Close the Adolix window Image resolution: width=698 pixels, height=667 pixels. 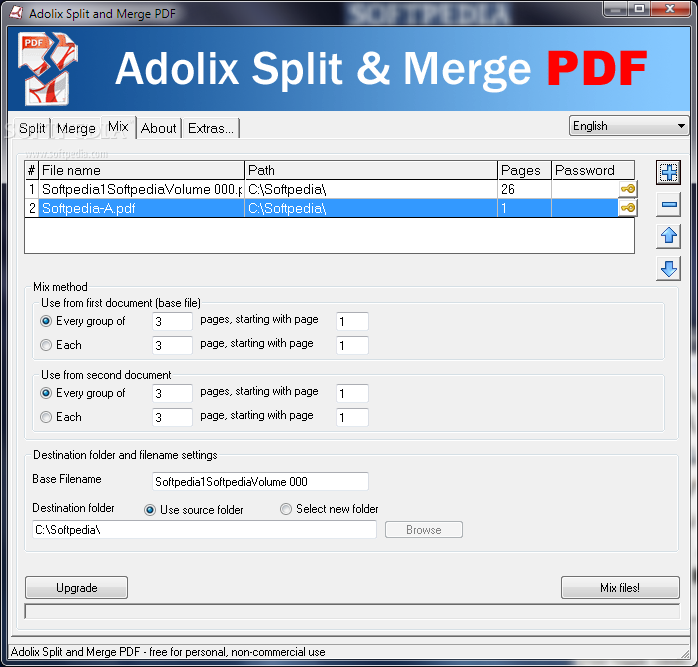pyautogui.click(x=670, y=8)
